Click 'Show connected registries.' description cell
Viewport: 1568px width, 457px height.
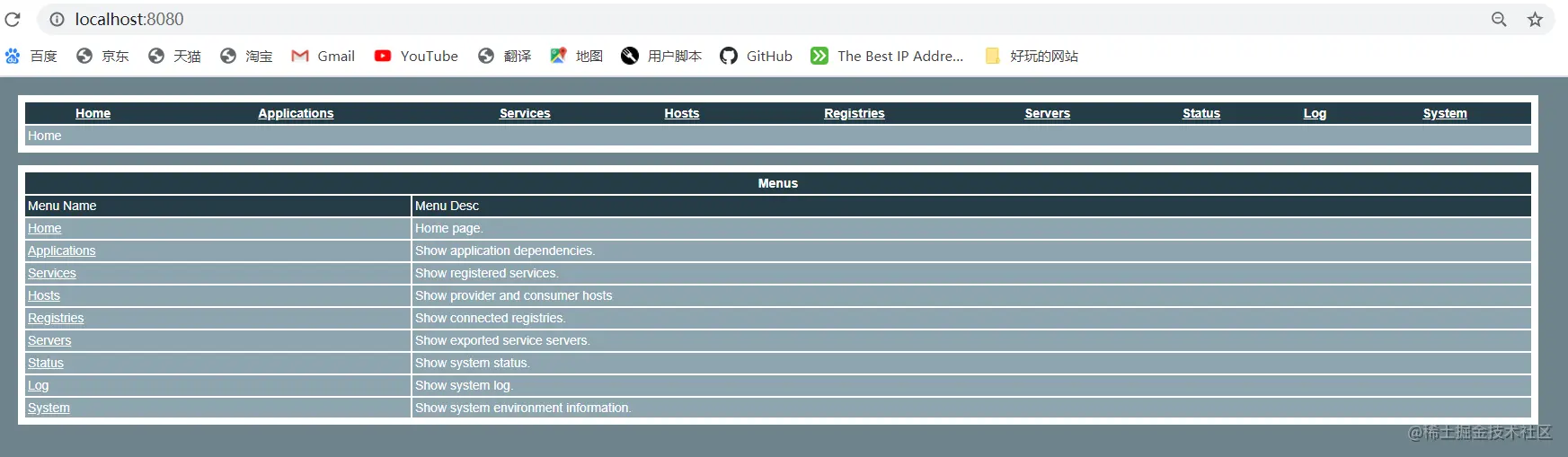click(x=971, y=318)
